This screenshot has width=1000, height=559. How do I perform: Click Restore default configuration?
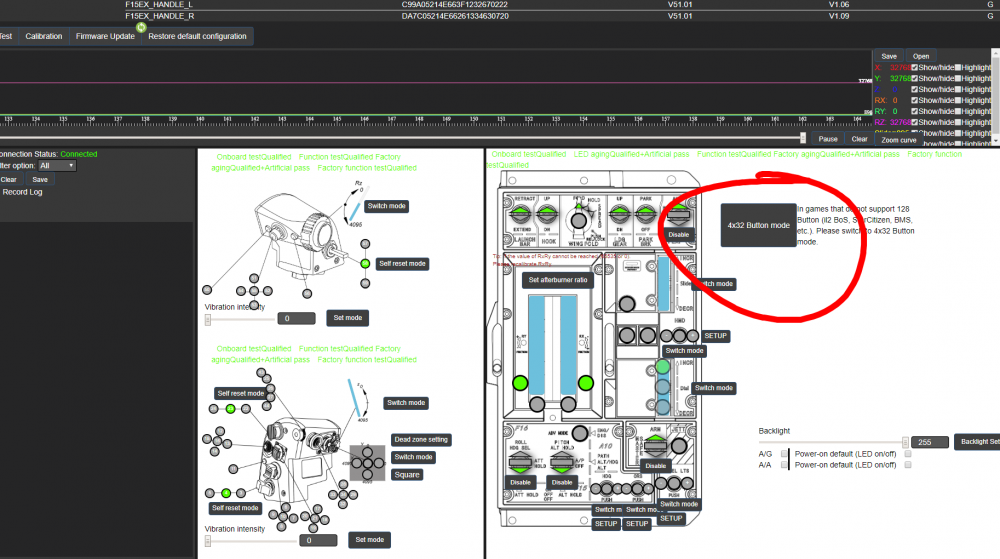tap(197, 36)
